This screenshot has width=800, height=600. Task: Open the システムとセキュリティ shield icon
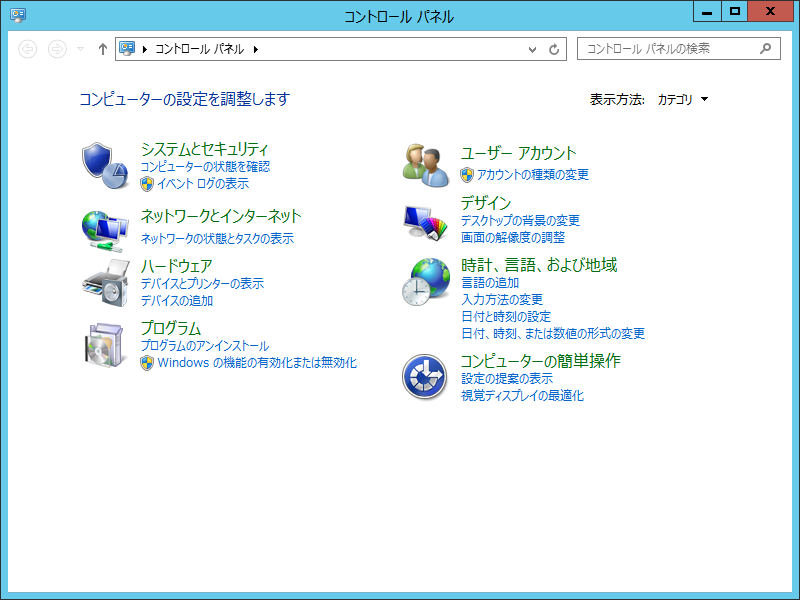click(x=105, y=165)
